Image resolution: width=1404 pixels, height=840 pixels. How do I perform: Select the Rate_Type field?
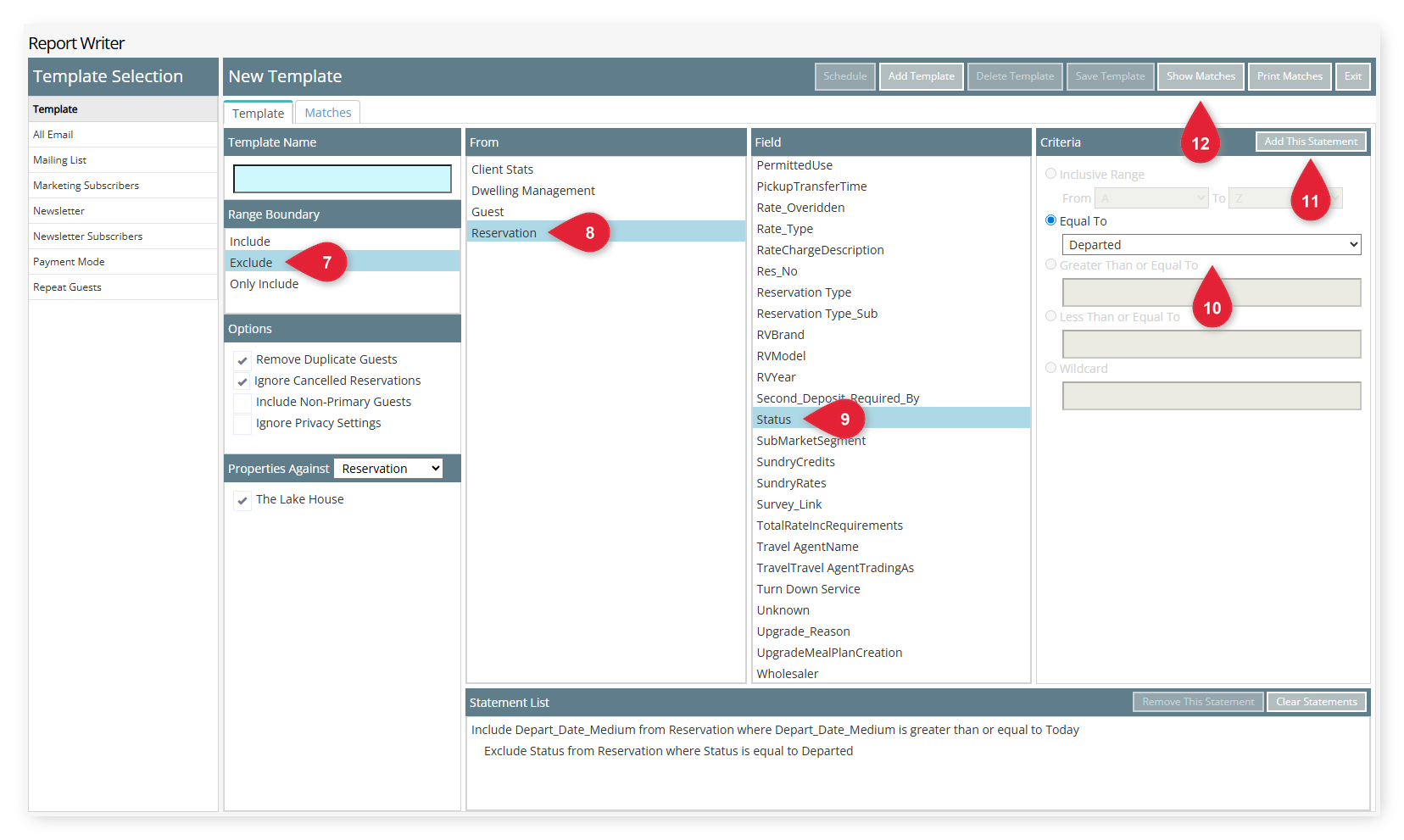891,229
